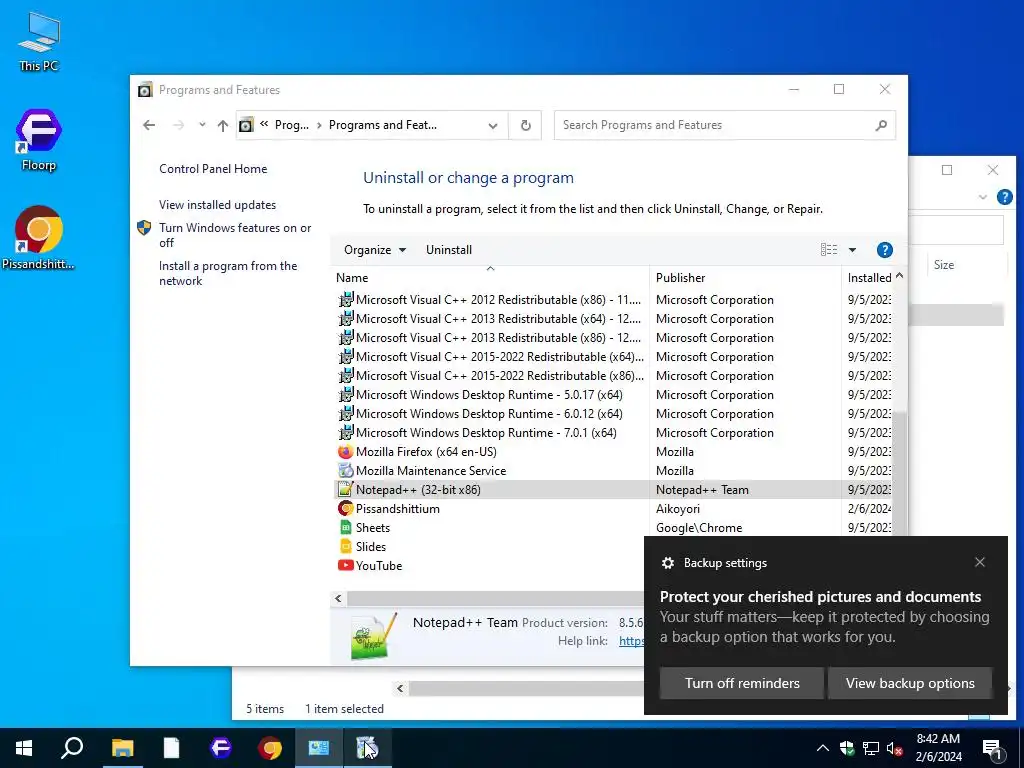Open View installed updates link
1024x768 pixels.
coord(217,205)
